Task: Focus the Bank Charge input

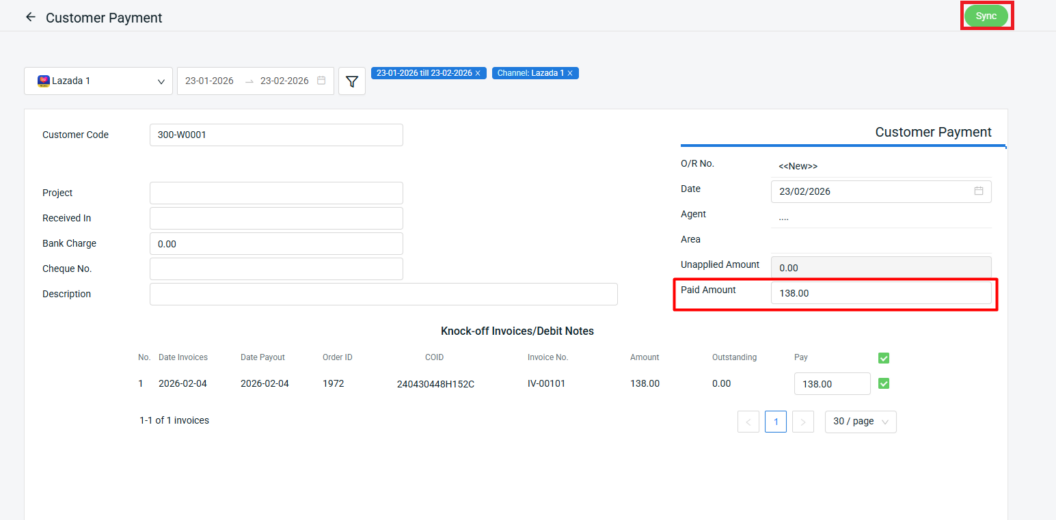Action: coord(276,244)
